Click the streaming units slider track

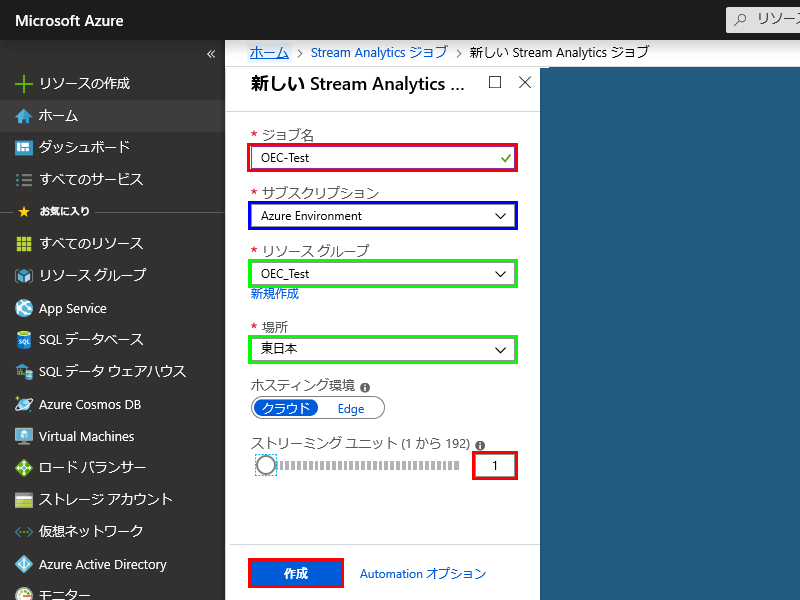[368, 465]
